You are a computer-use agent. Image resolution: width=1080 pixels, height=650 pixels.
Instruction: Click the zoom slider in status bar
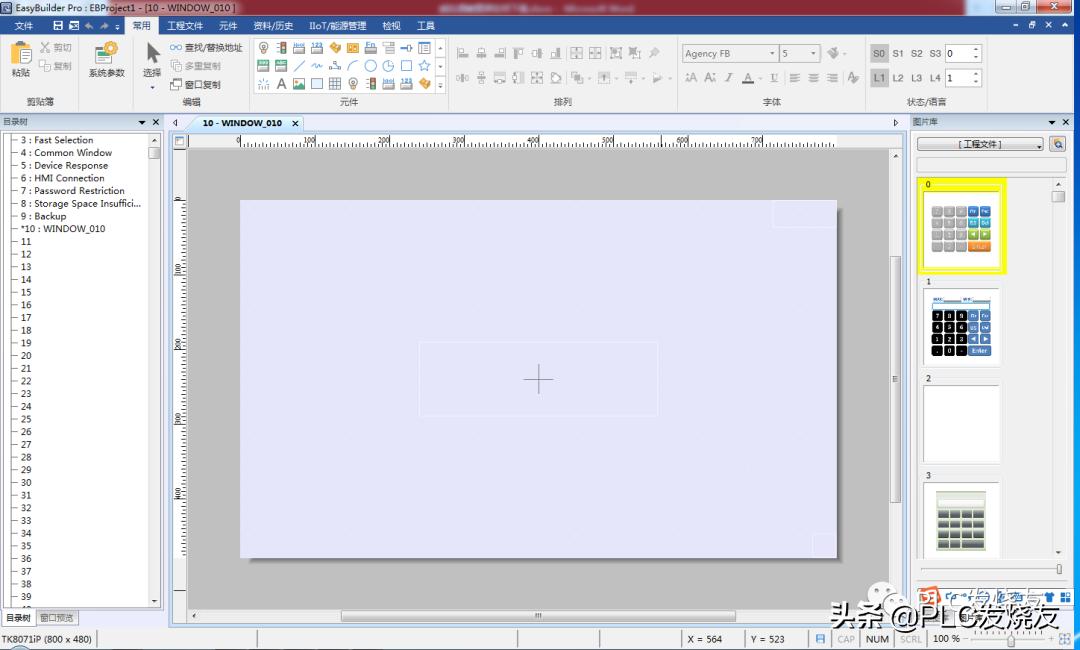click(1010, 639)
